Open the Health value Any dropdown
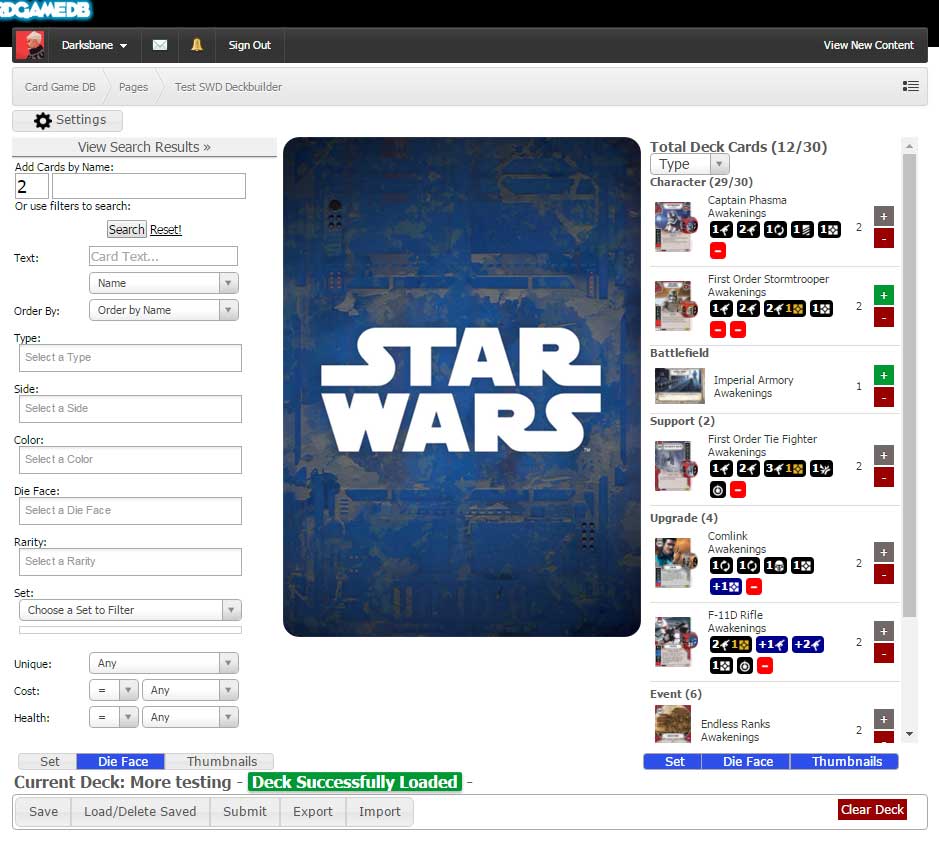Image resolution: width=939 pixels, height=845 pixels. pyautogui.click(x=190, y=717)
